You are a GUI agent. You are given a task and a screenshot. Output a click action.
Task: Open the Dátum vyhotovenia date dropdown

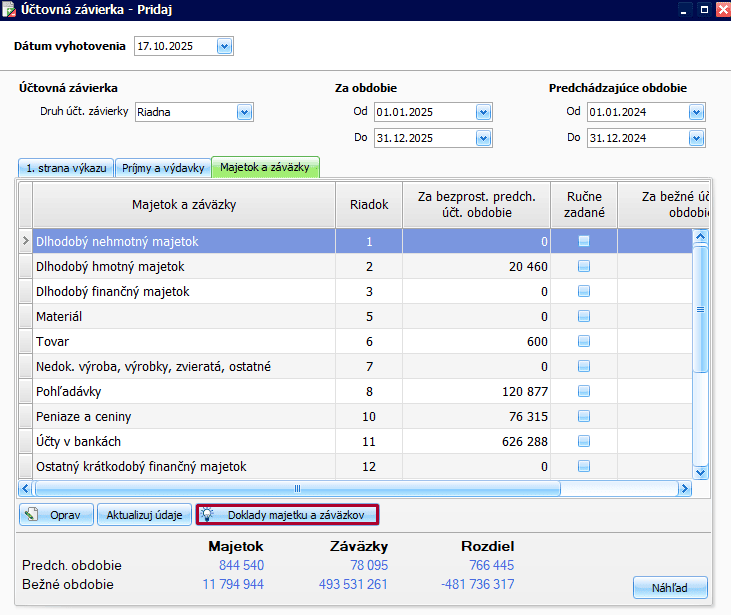click(x=224, y=46)
